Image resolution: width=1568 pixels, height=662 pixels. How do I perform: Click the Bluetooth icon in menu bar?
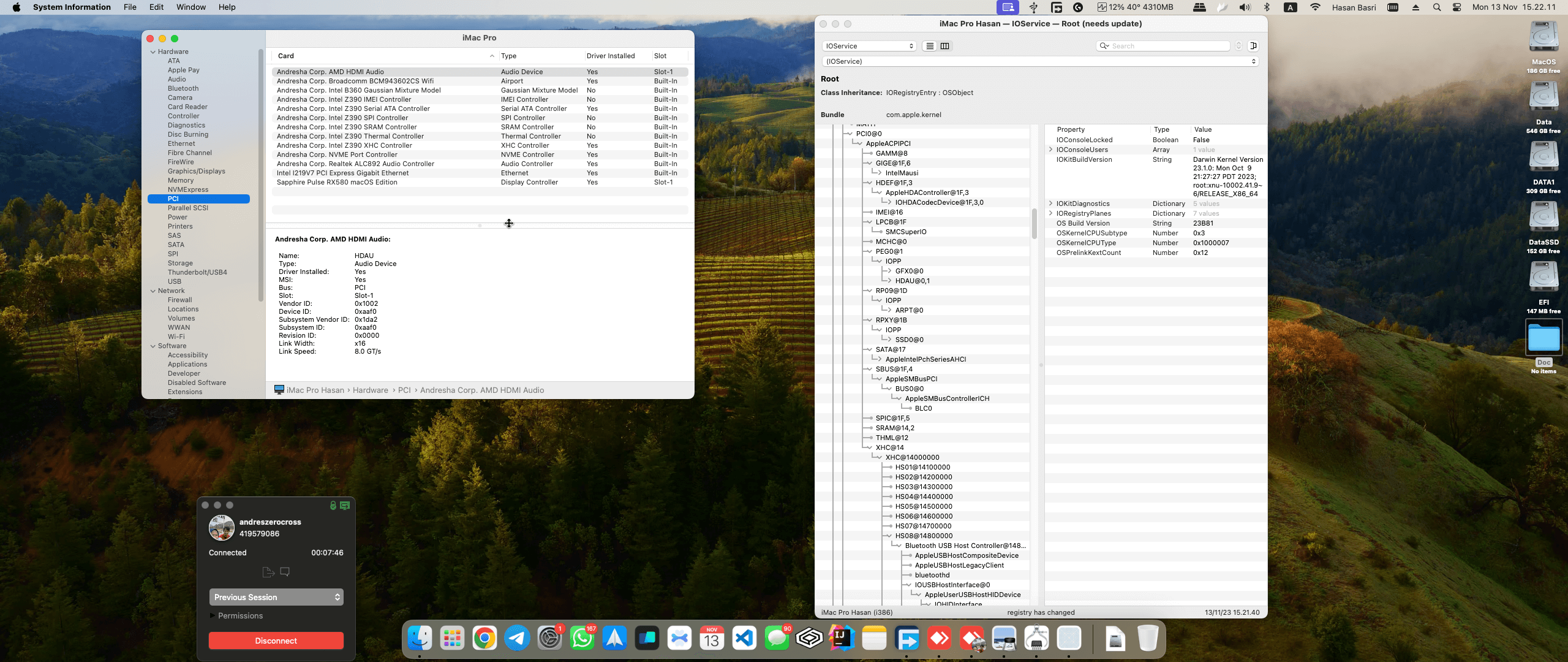(1267, 7)
